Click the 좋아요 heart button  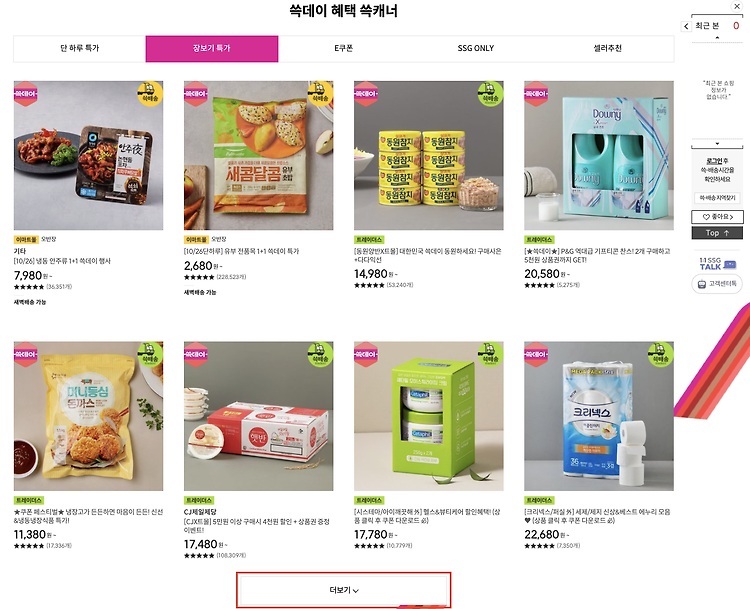tap(717, 217)
